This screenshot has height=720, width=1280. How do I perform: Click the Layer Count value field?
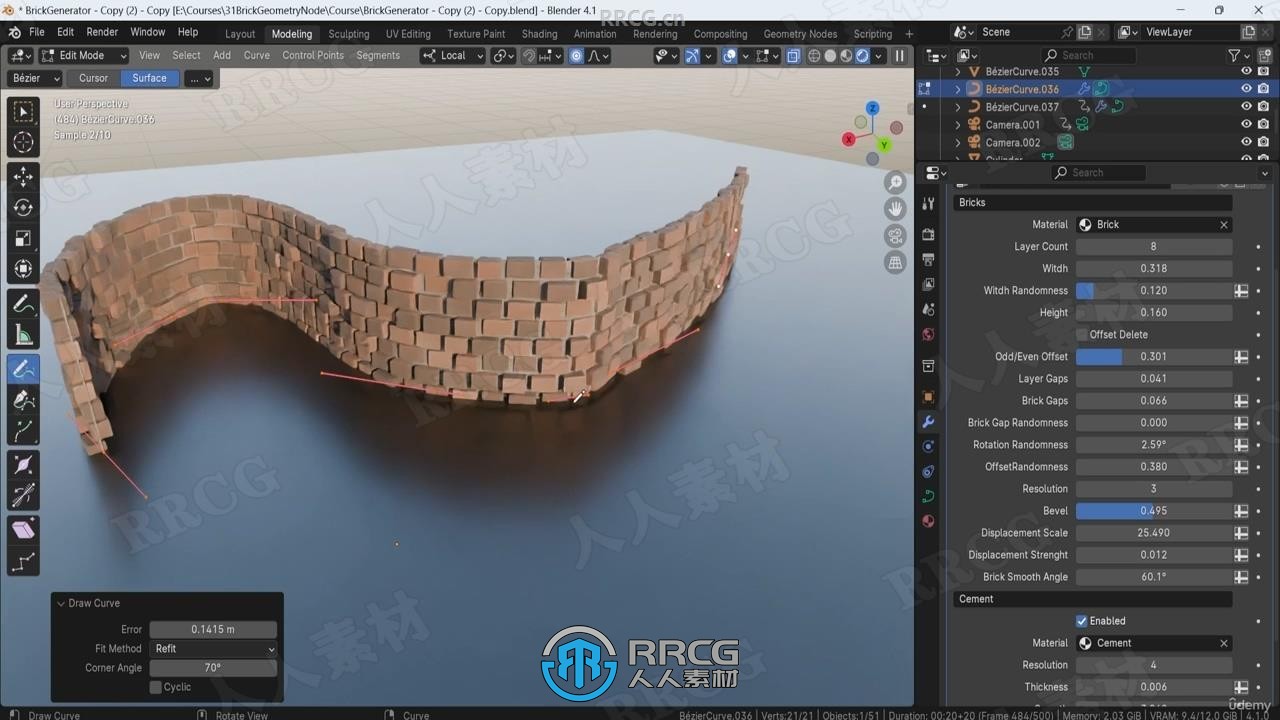click(x=1154, y=247)
